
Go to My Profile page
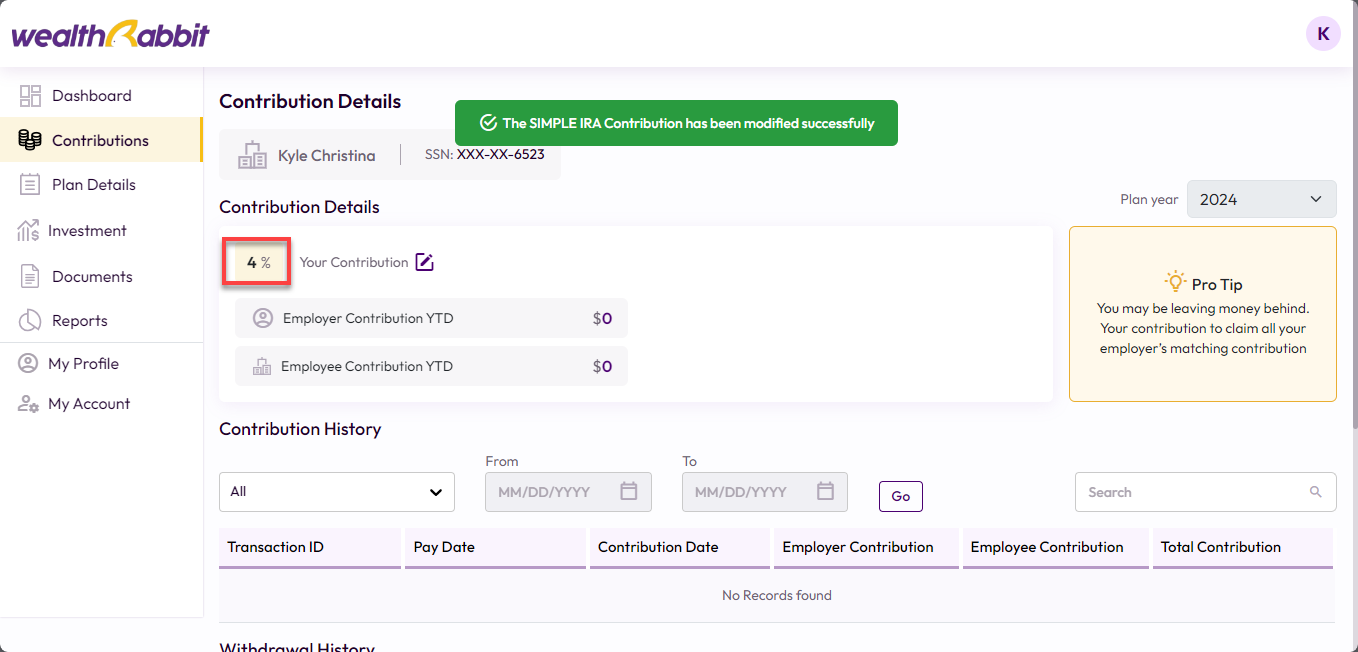click(x=83, y=364)
